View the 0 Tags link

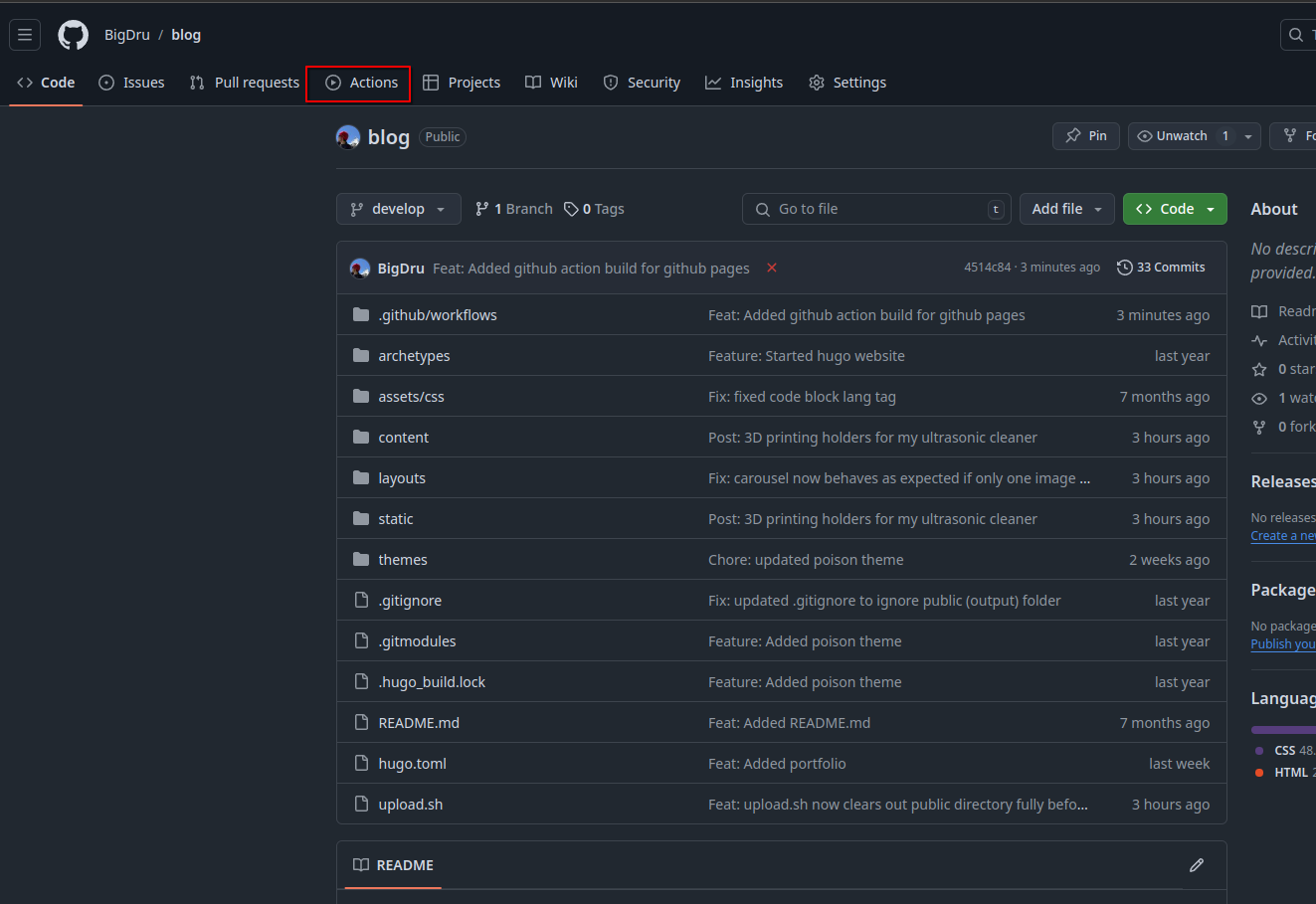click(x=594, y=209)
